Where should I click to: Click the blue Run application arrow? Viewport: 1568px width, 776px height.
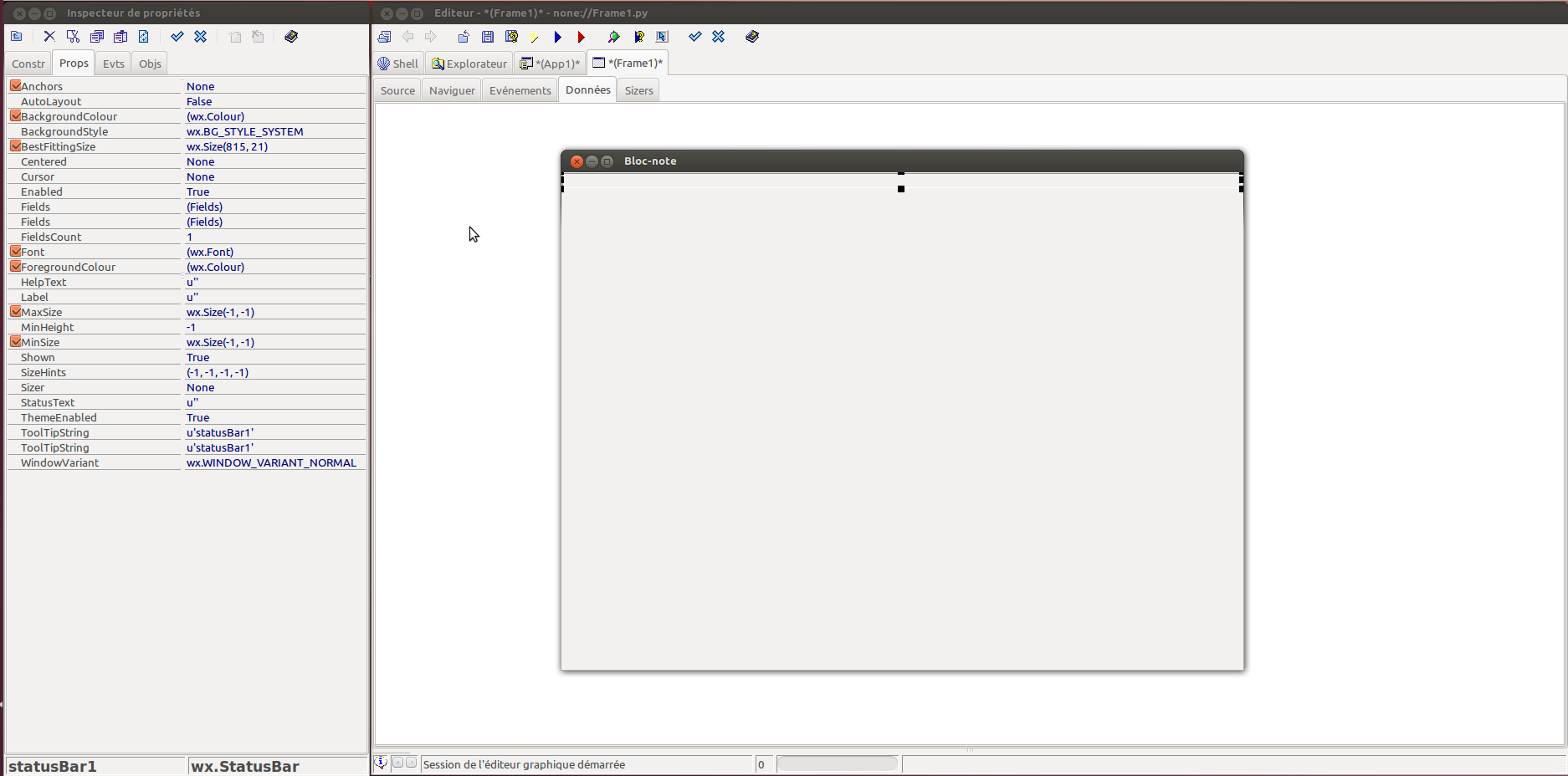557,37
